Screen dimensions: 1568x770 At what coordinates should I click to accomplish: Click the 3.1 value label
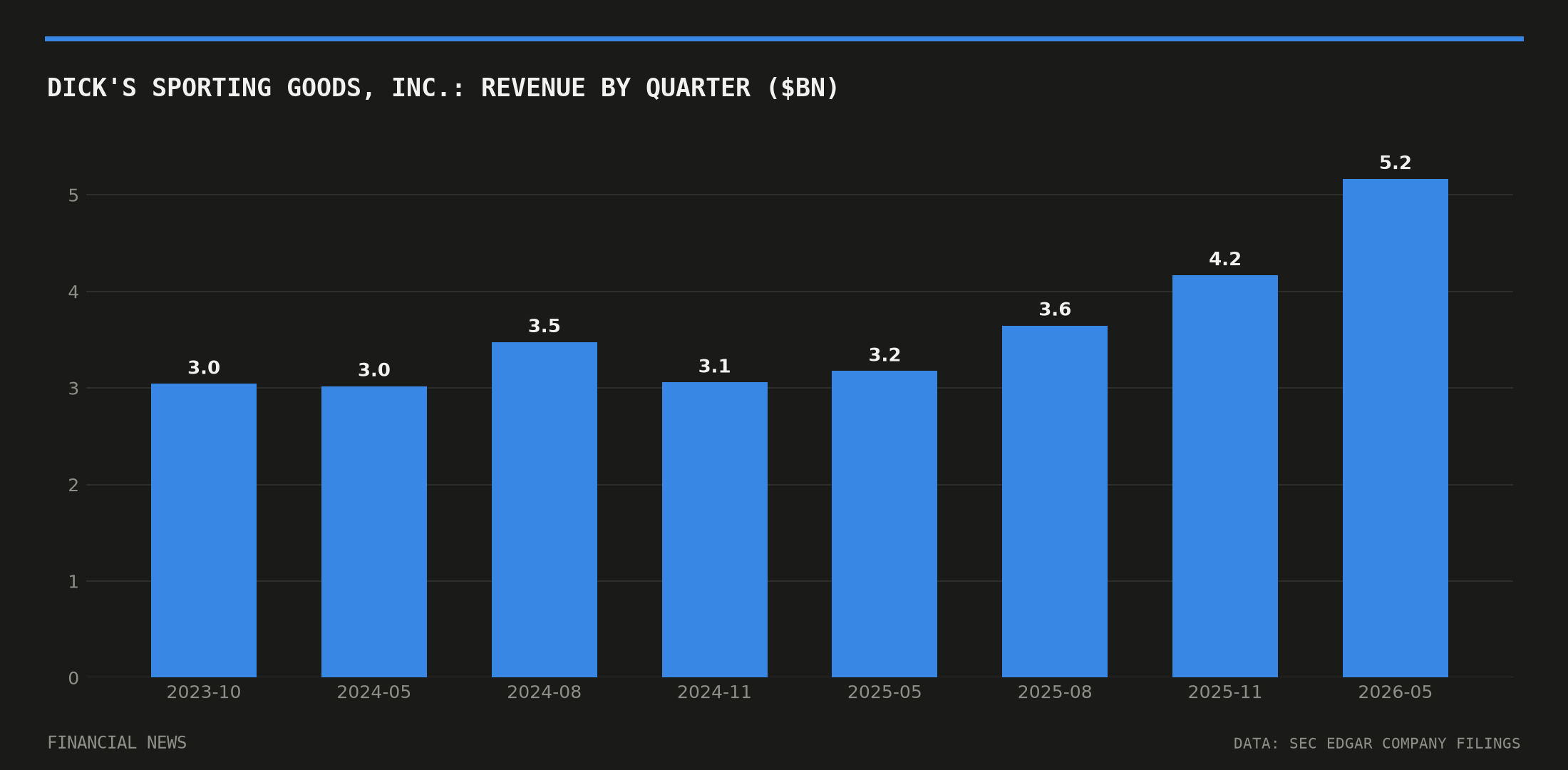(x=715, y=366)
